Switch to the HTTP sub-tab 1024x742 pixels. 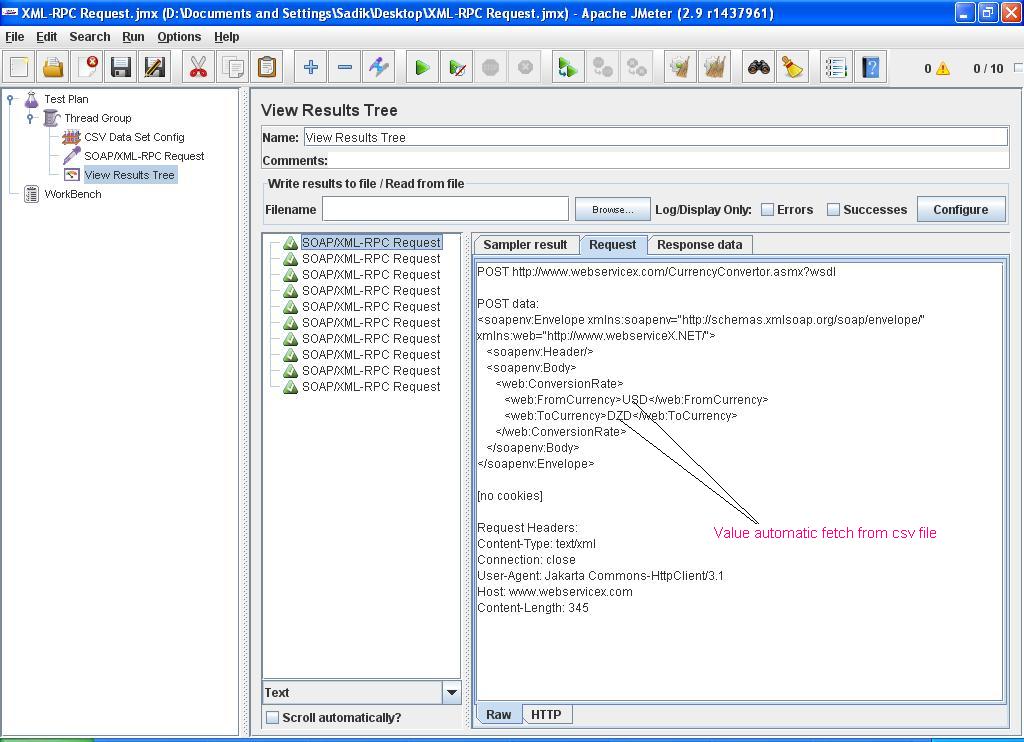[x=546, y=715]
